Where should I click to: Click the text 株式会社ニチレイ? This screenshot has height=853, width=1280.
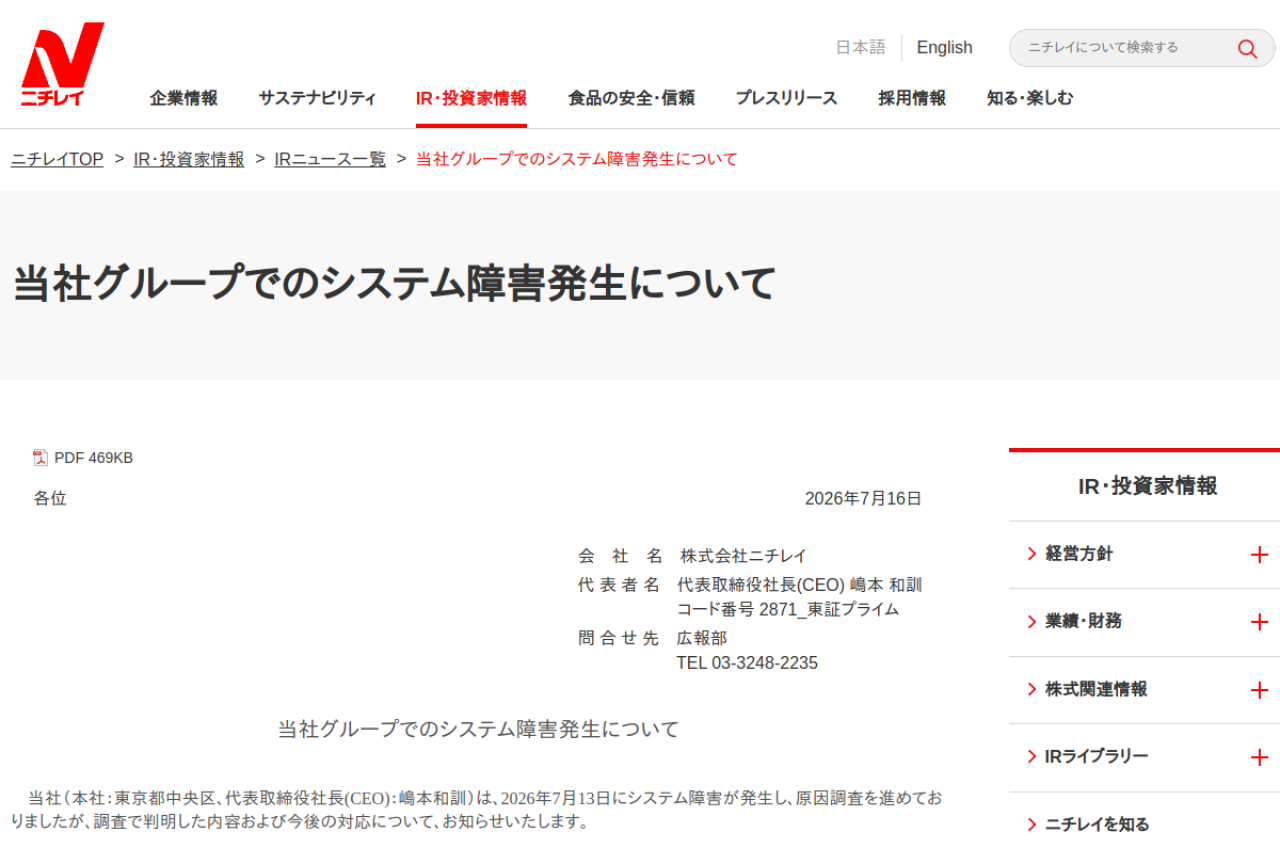743,556
